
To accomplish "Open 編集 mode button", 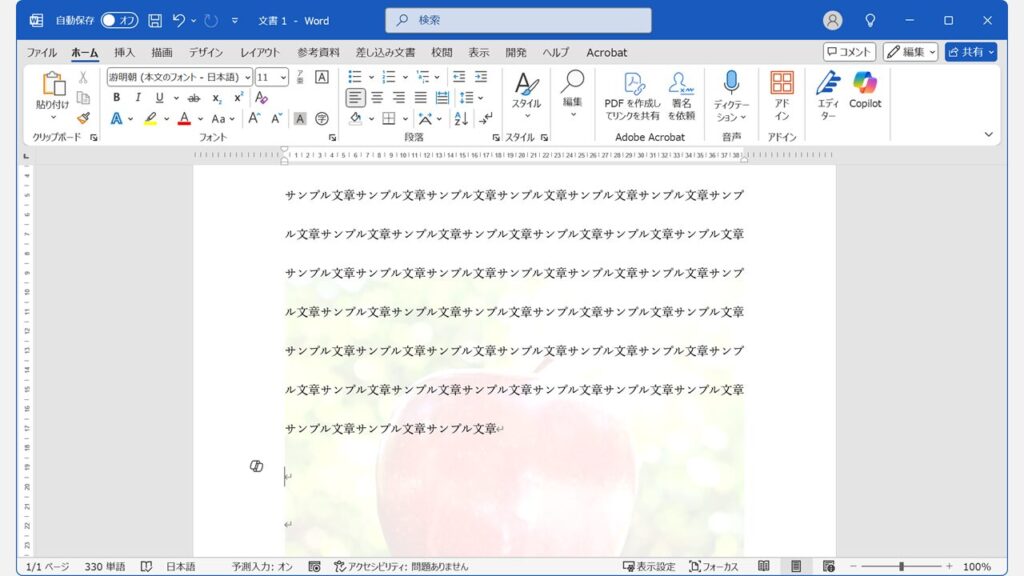I will (x=910, y=52).
